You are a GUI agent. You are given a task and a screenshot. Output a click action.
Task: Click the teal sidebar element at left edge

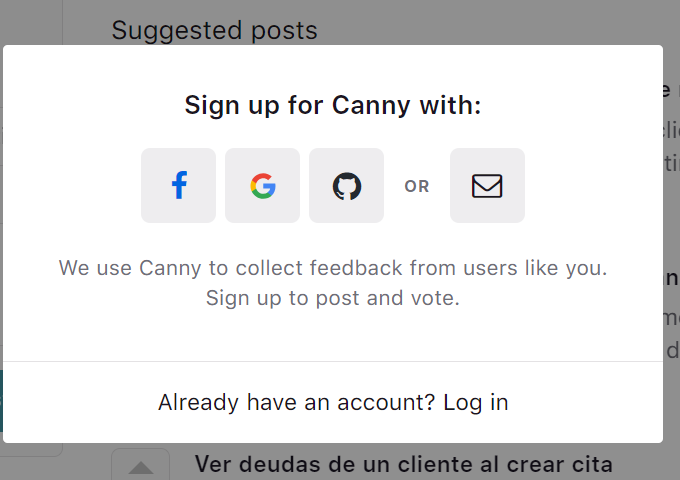point(1,401)
